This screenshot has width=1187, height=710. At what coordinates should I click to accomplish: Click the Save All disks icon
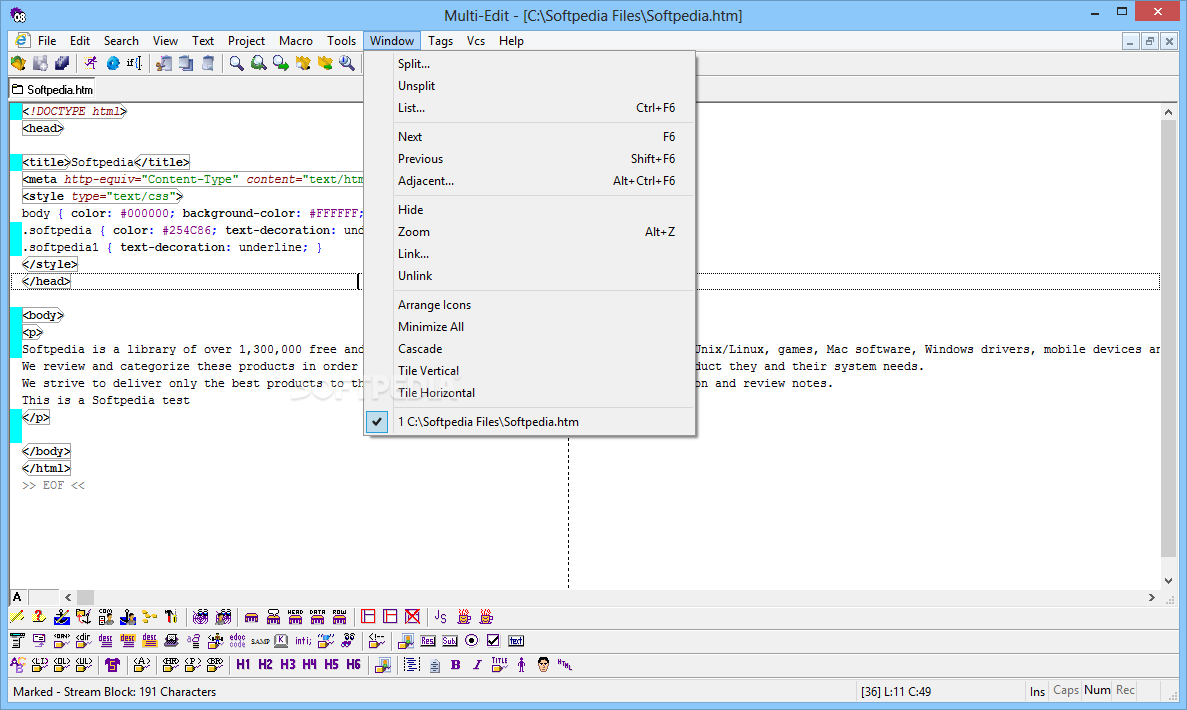click(x=62, y=64)
